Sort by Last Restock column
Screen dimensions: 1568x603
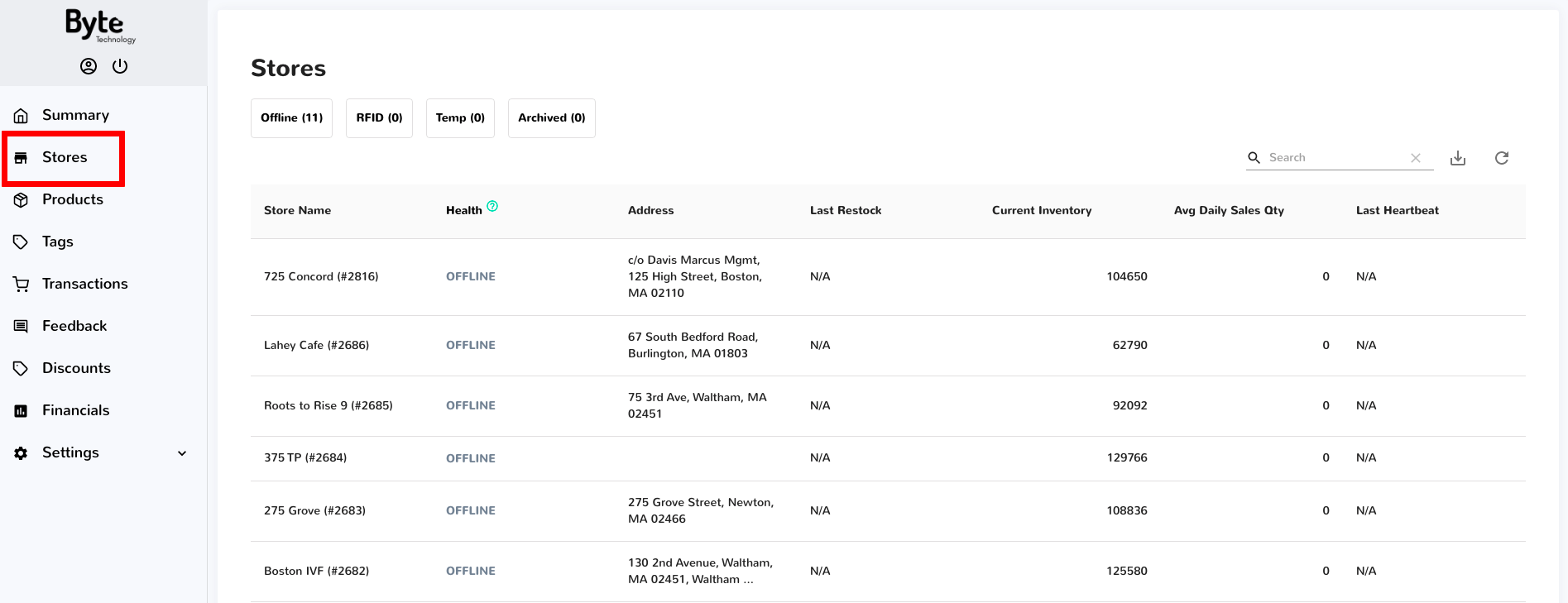(846, 211)
